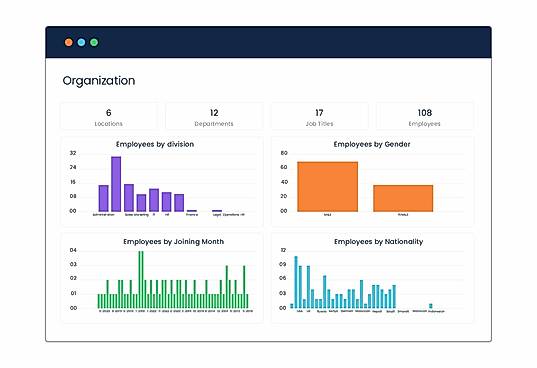The height and width of the screenshot is (368, 537).
Task: Open the 108 Employees summary card
Action: [425, 116]
